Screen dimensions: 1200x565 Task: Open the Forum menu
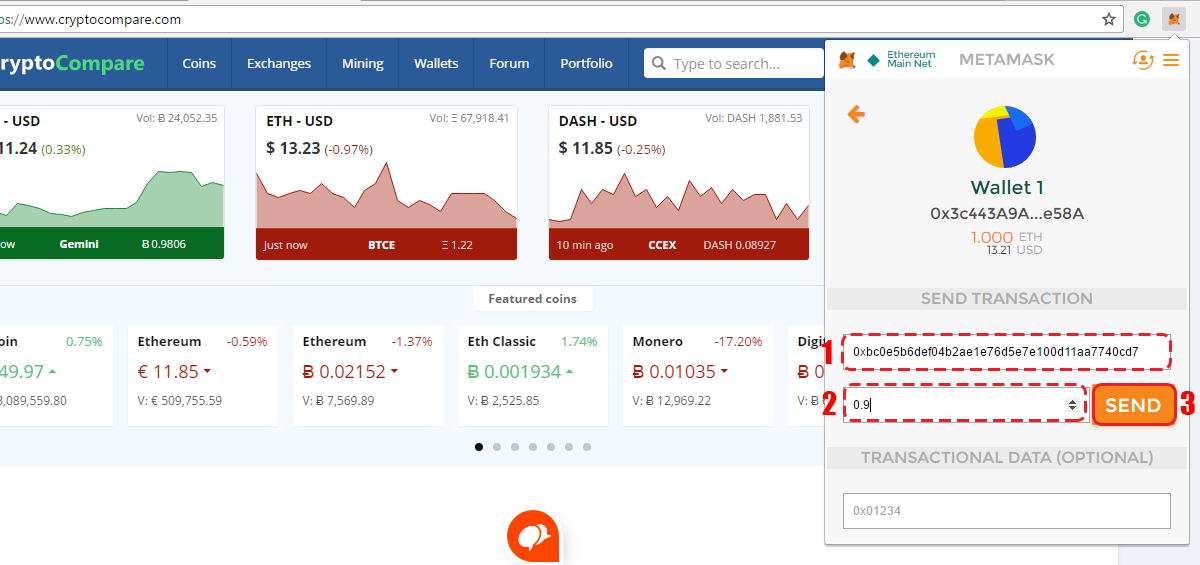509,63
